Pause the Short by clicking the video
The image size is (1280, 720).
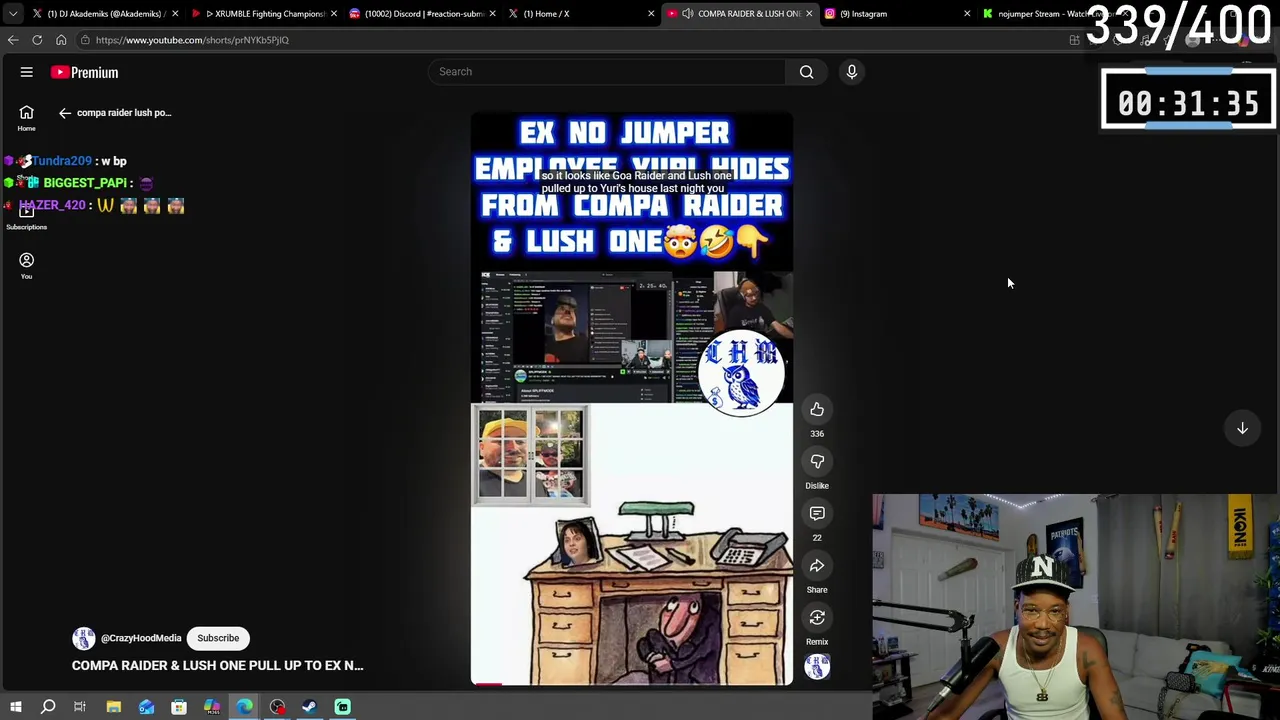(x=632, y=400)
